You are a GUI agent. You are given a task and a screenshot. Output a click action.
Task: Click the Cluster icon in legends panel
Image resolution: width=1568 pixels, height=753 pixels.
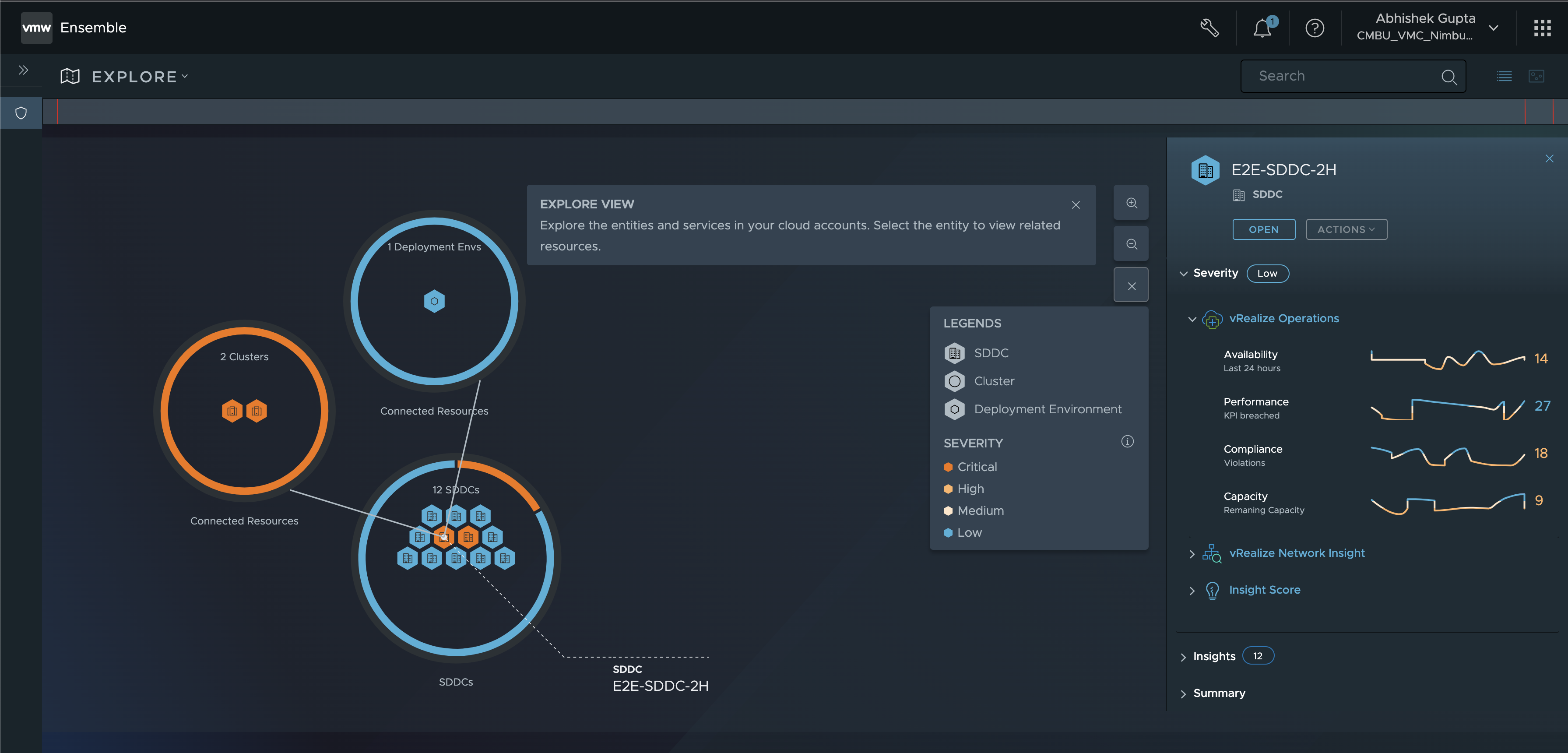[x=955, y=380]
